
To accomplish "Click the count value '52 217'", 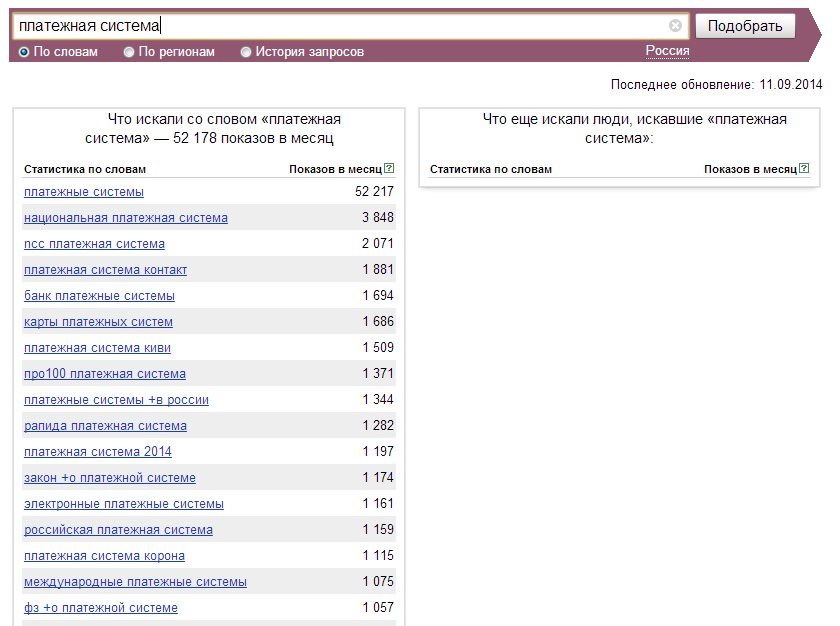I will [x=374, y=192].
